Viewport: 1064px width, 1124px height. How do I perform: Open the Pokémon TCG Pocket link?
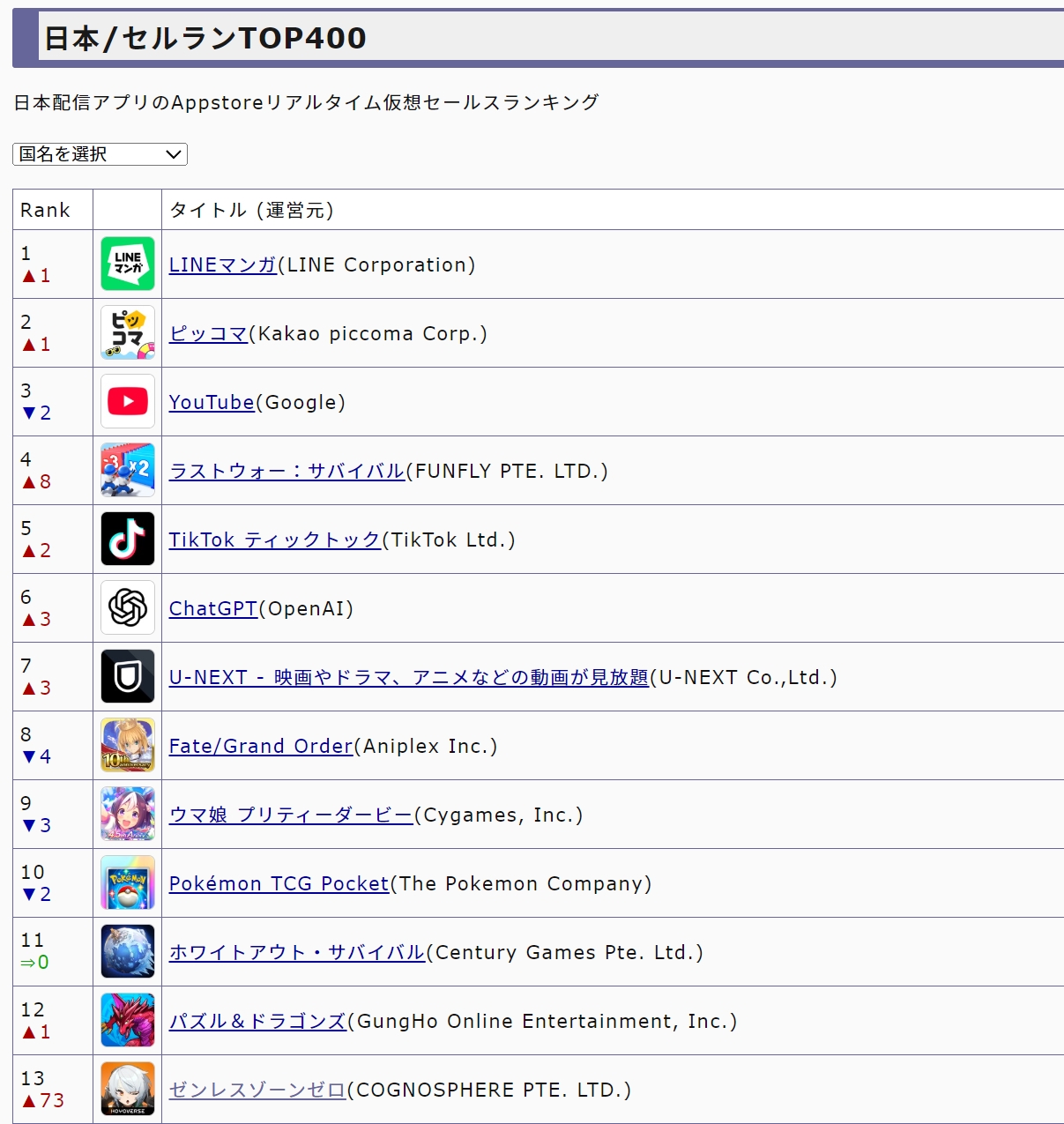279,883
